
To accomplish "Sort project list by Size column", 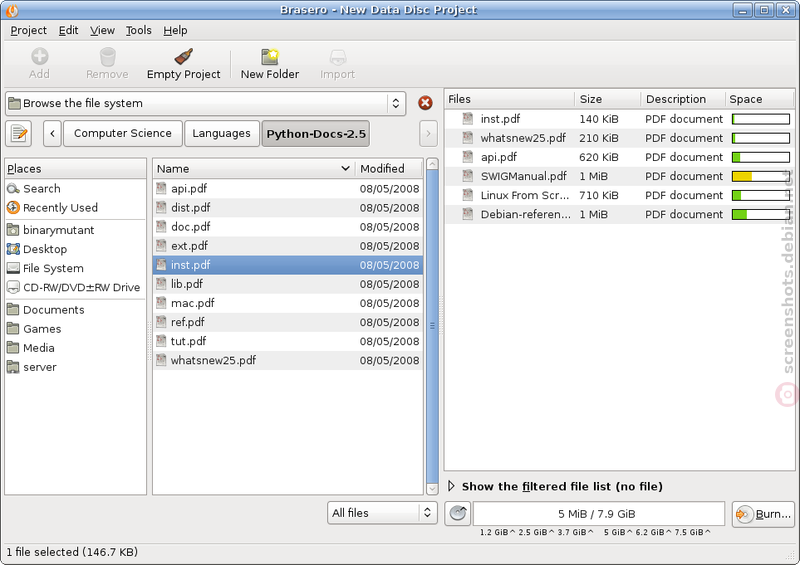I will [608, 100].
